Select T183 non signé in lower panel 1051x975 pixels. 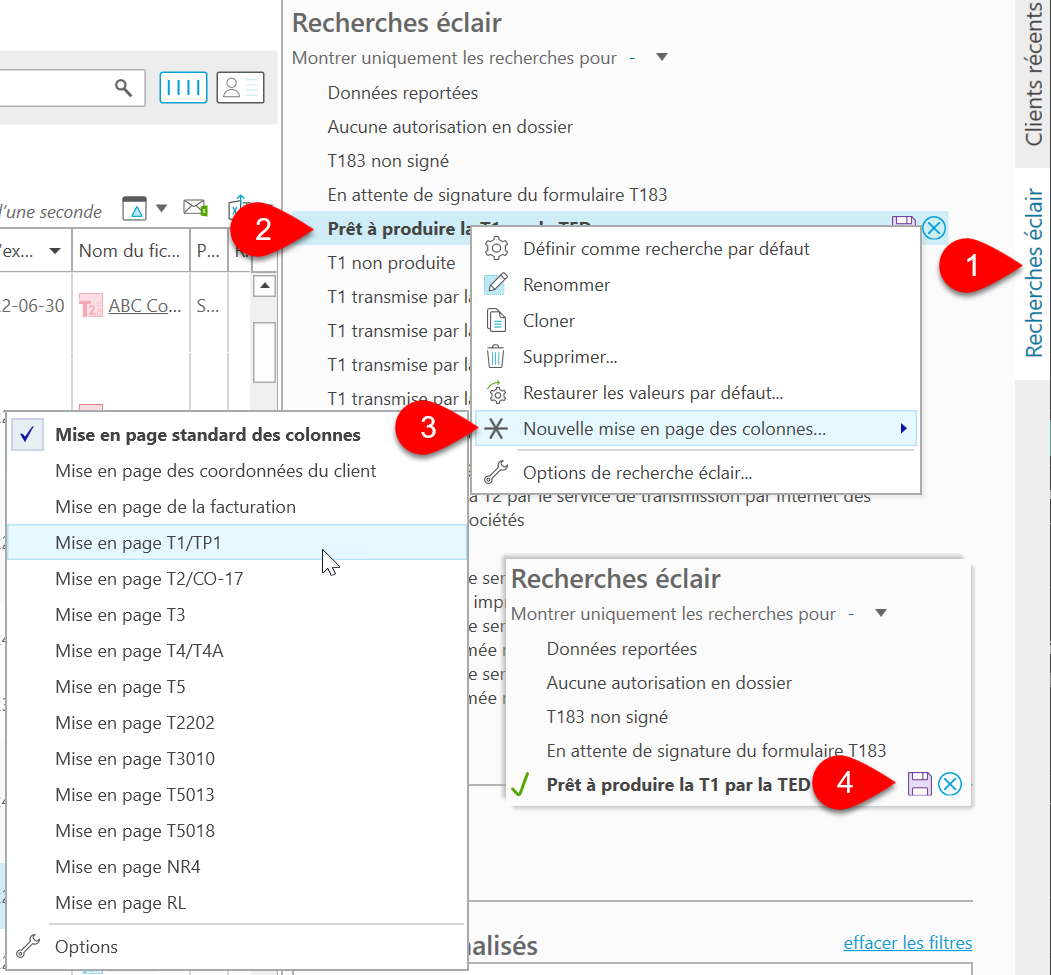coord(607,717)
